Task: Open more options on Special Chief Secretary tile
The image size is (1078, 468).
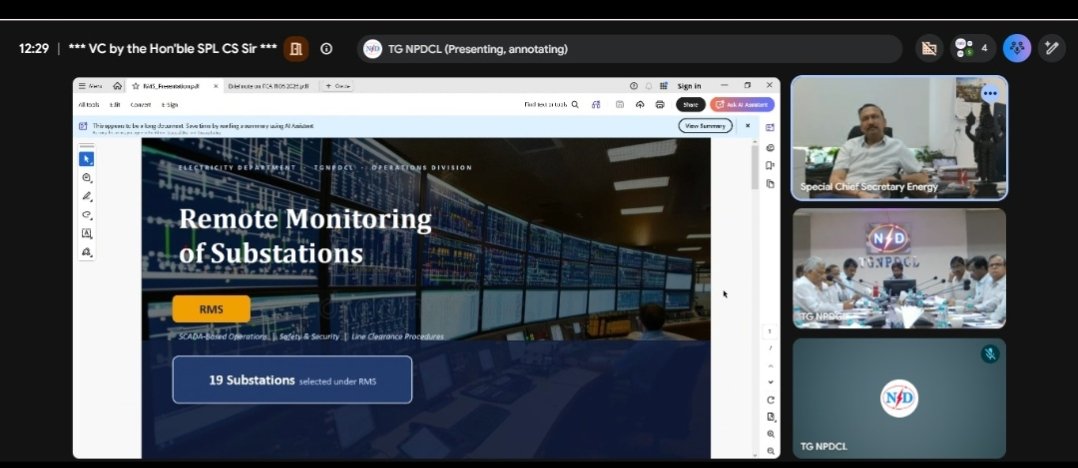Action: coord(990,93)
